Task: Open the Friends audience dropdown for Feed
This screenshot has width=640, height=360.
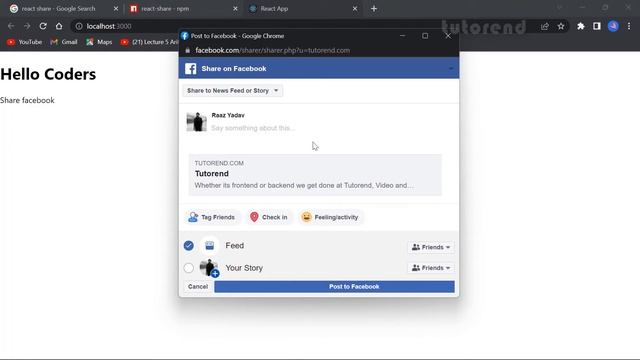Action: (x=431, y=247)
